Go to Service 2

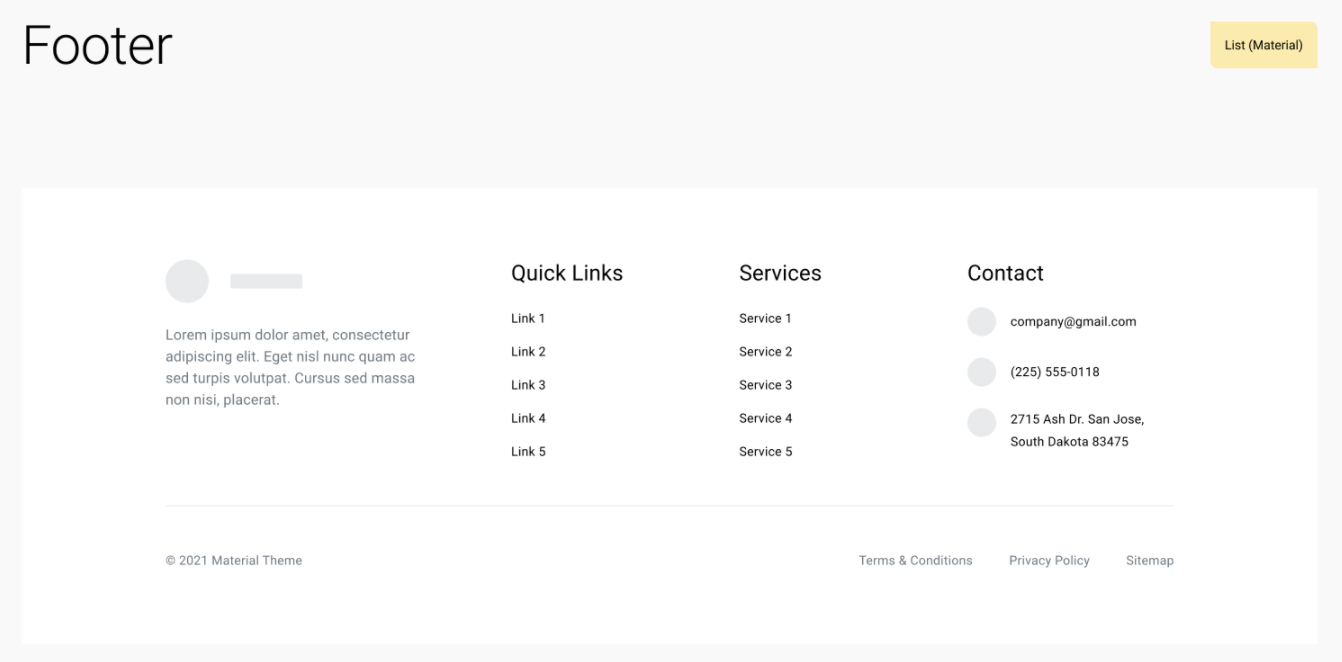pos(766,352)
